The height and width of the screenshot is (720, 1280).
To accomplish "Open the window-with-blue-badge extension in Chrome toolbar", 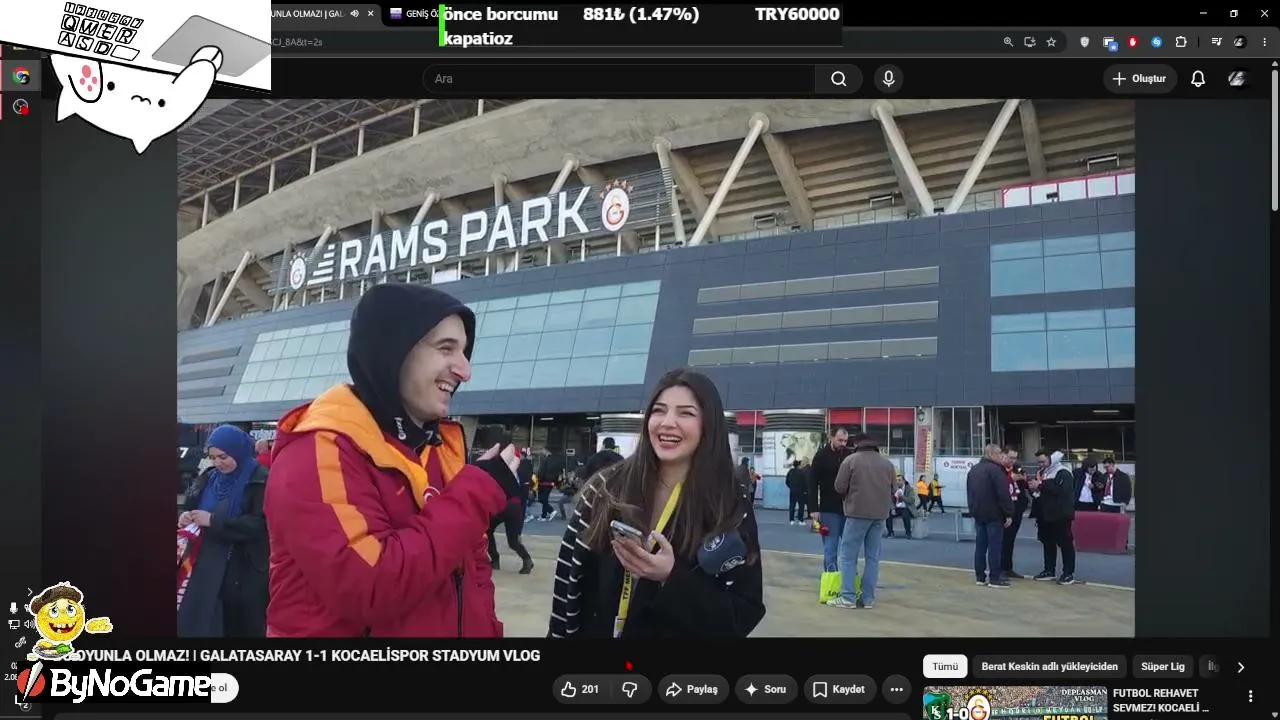I will [1109, 42].
